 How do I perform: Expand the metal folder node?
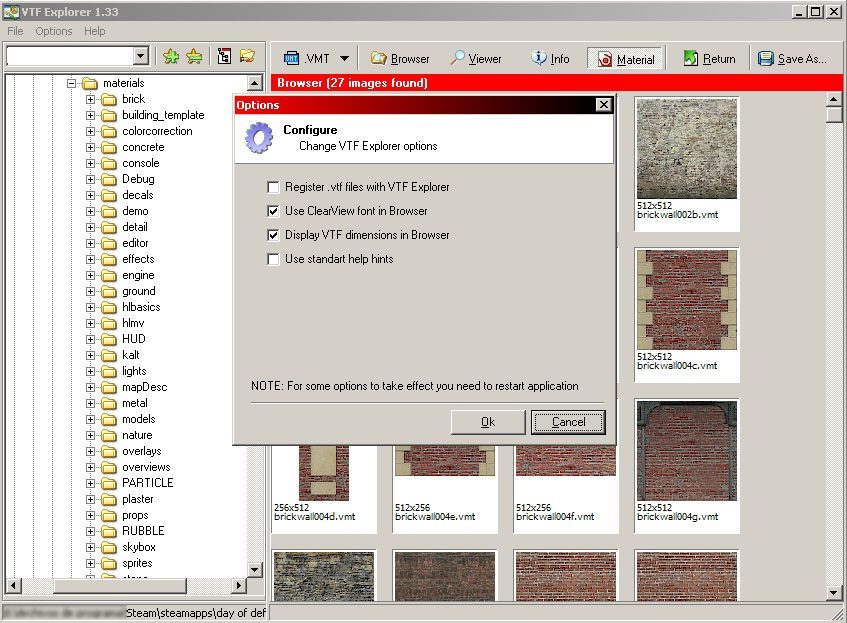(90, 404)
